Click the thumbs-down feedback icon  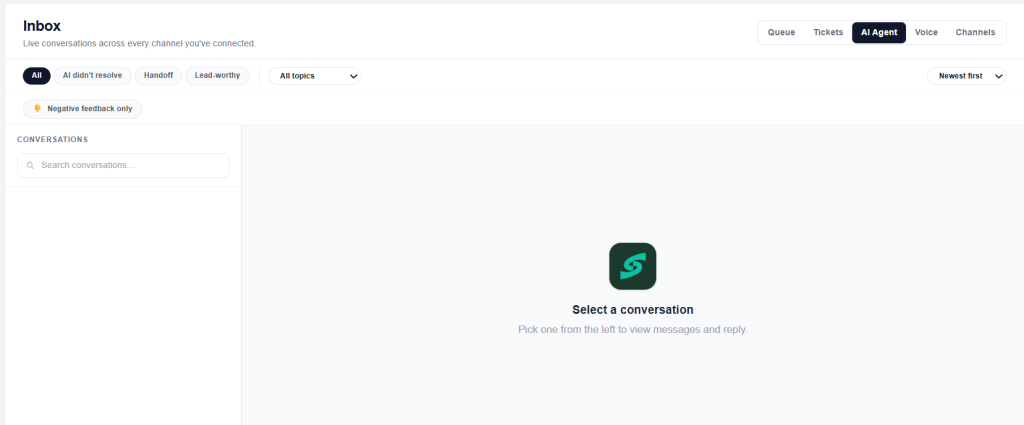coord(37,109)
